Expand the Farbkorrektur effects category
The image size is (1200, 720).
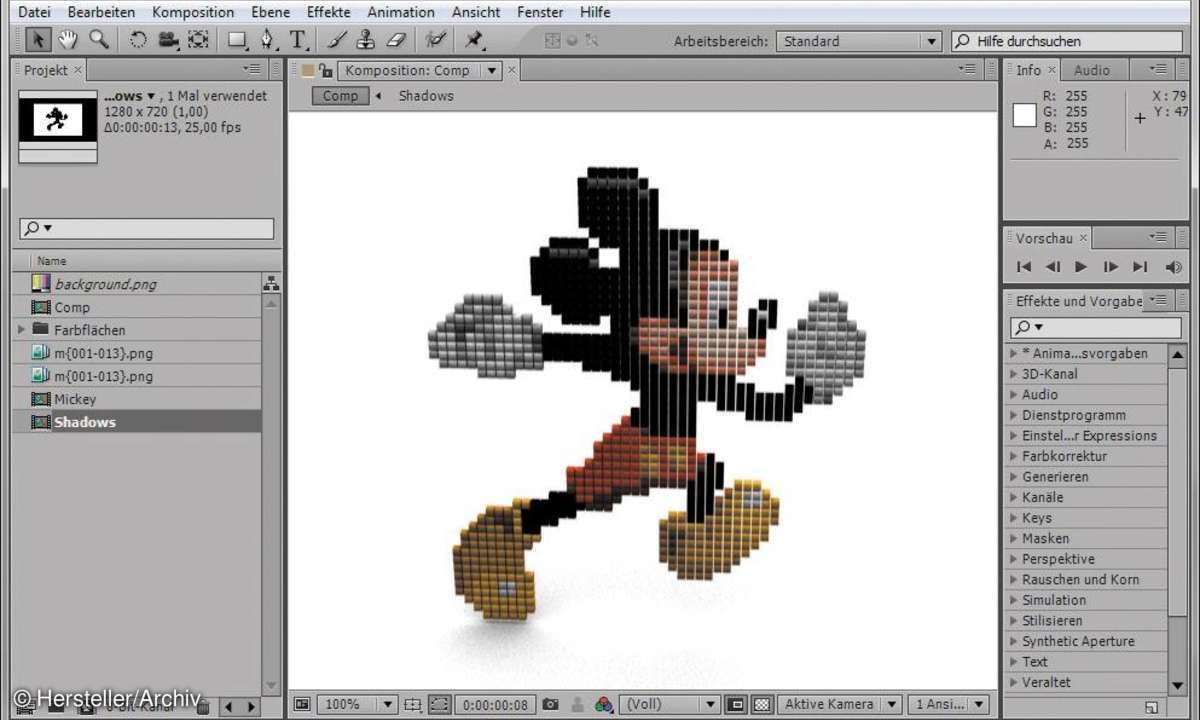tap(1013, 456)
